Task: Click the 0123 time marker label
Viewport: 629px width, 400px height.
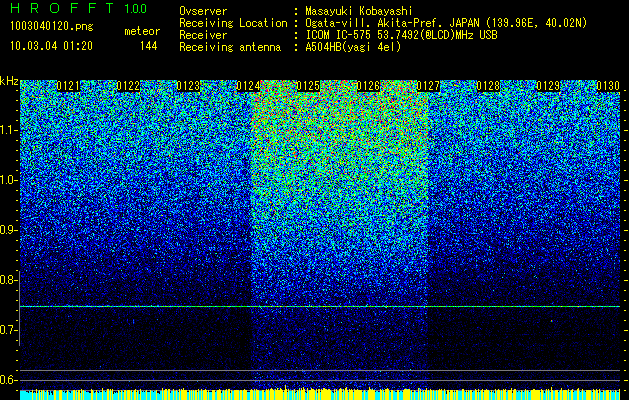Action: coord(188,86)
